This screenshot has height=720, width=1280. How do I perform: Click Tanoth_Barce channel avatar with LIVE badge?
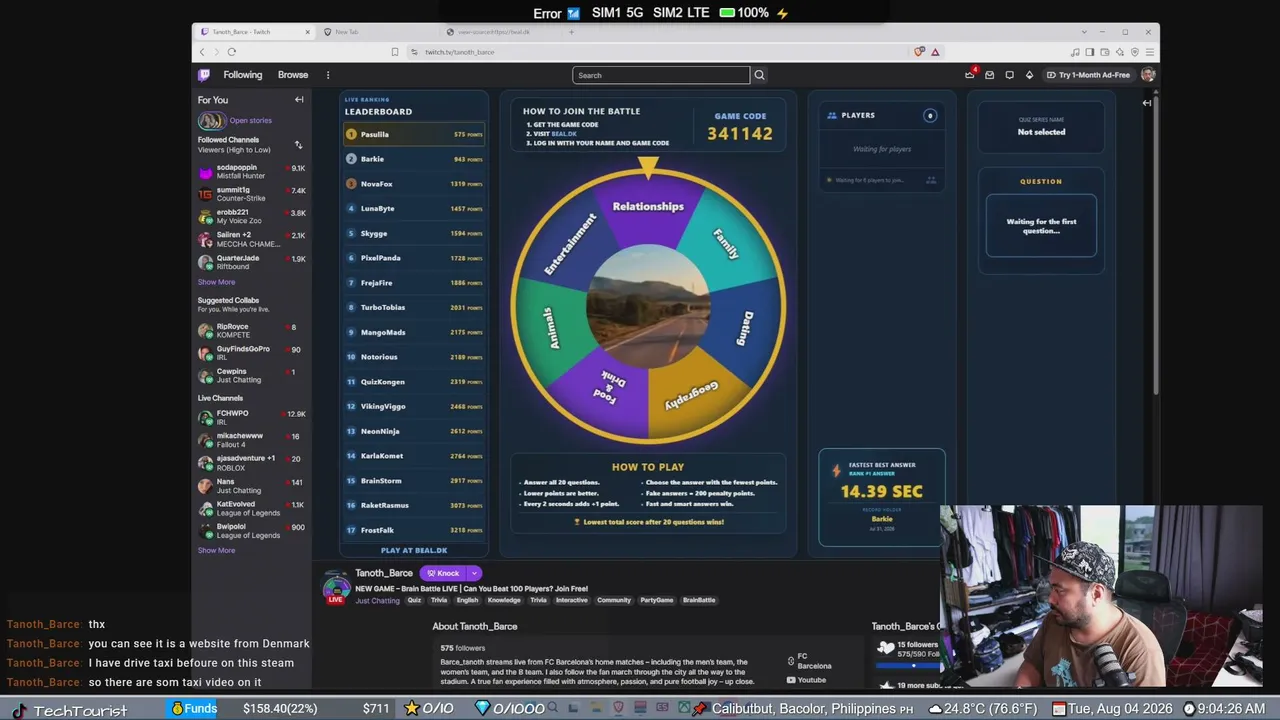(336, 587)
